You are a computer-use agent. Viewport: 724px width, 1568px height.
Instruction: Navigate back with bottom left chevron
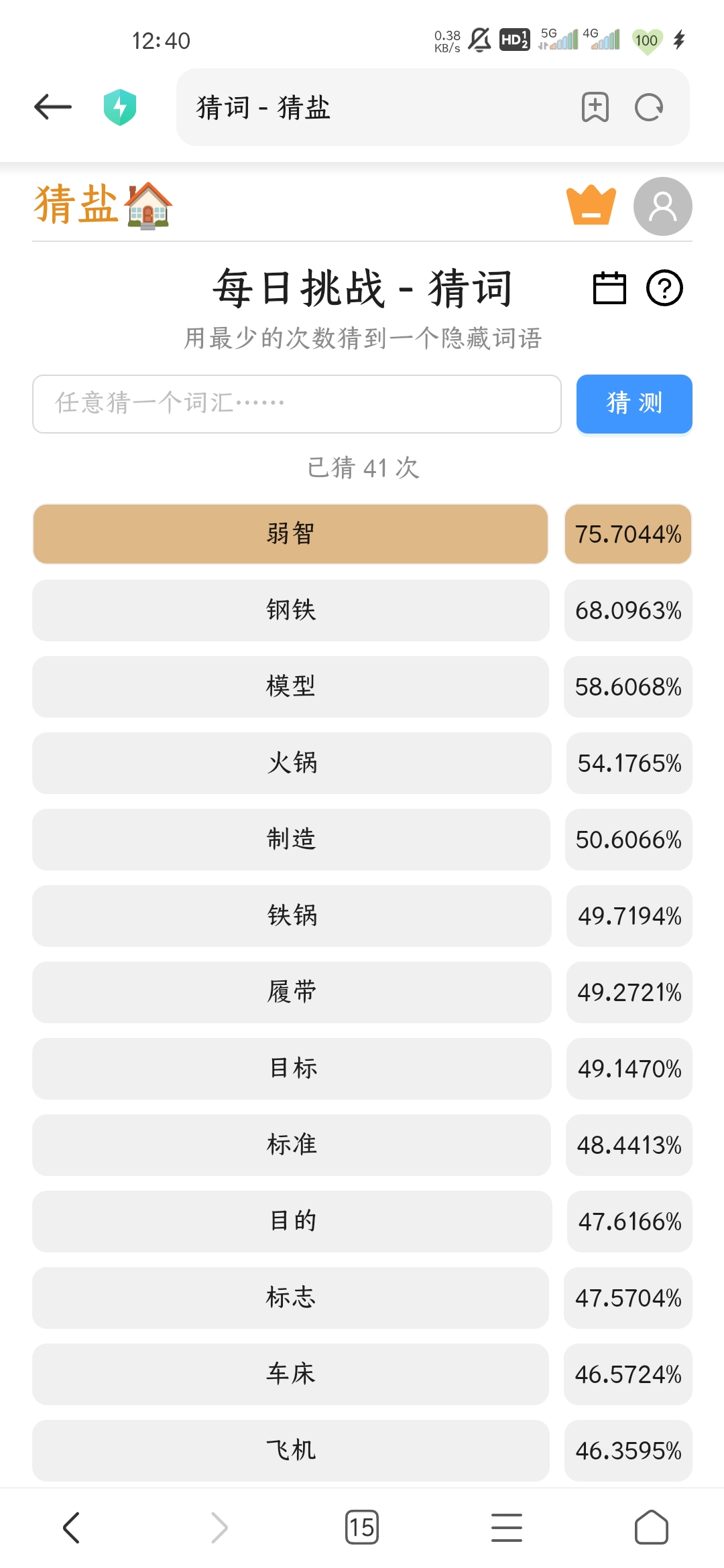point(72,1527)
